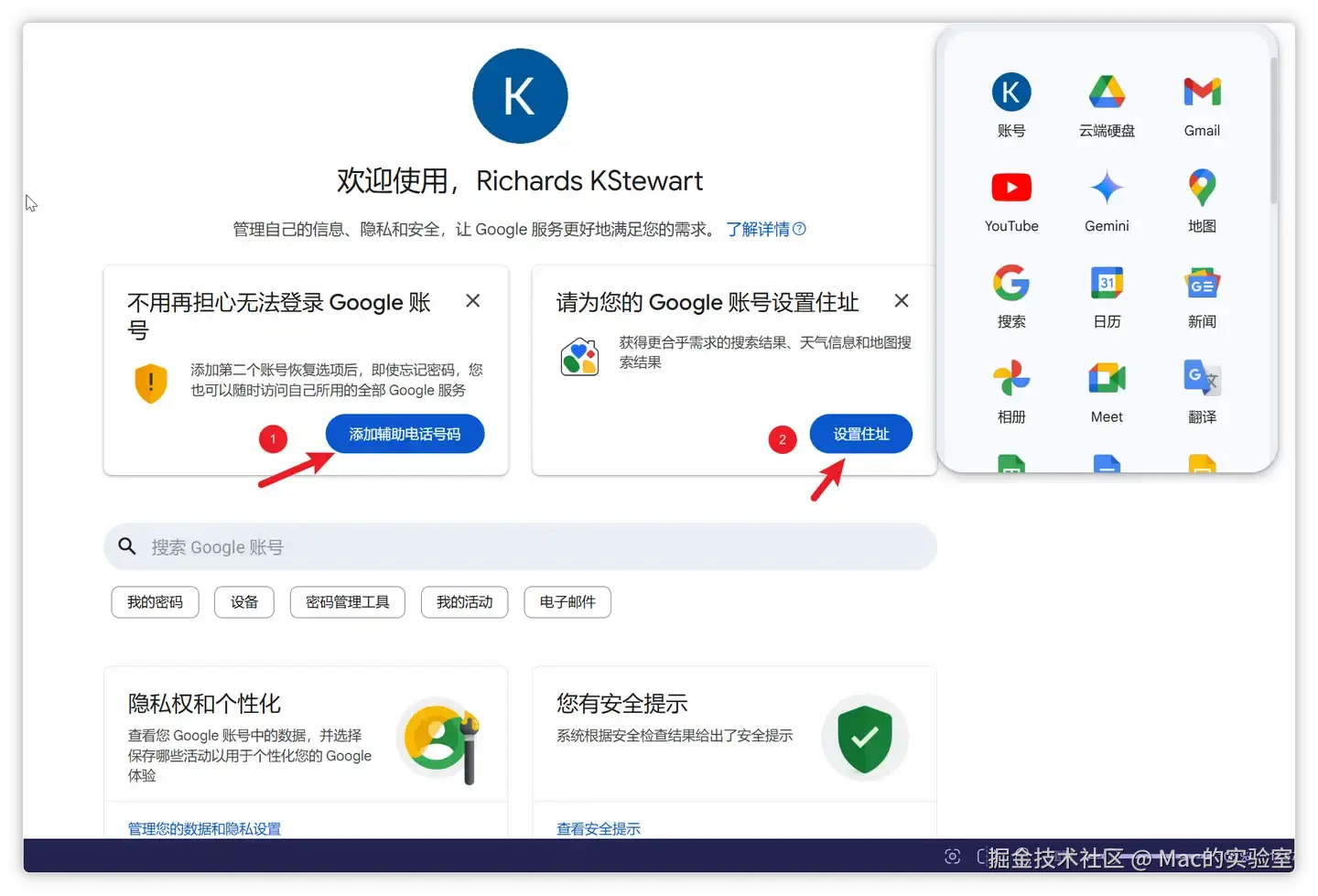Viewport: 1318px width, 896px height.
Task: Click 请为您的 Google 账号设置住址 heading
Action: (x=708, y=302)
